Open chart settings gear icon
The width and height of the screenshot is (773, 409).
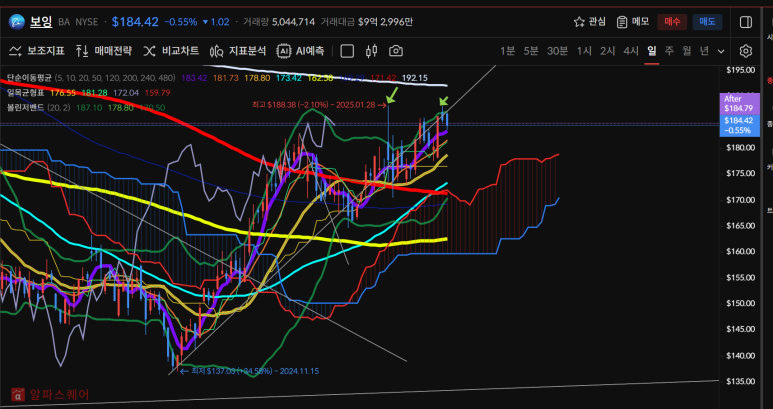(746, 51)
